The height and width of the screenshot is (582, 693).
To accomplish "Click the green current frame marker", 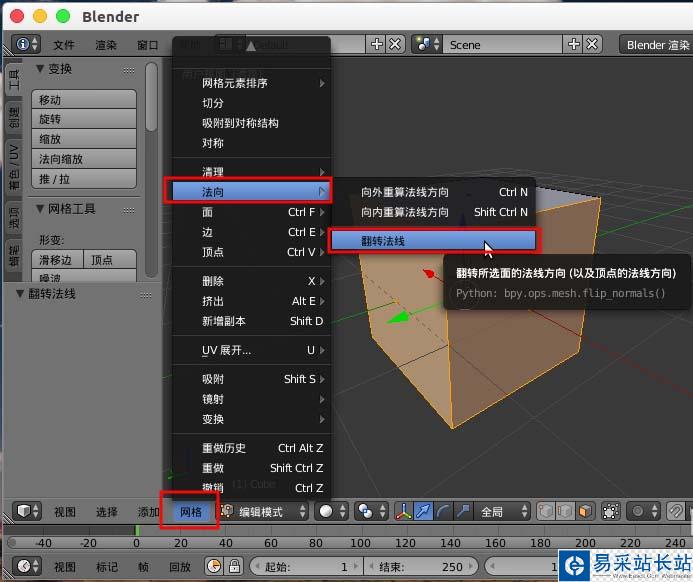I will coord(137,530).
